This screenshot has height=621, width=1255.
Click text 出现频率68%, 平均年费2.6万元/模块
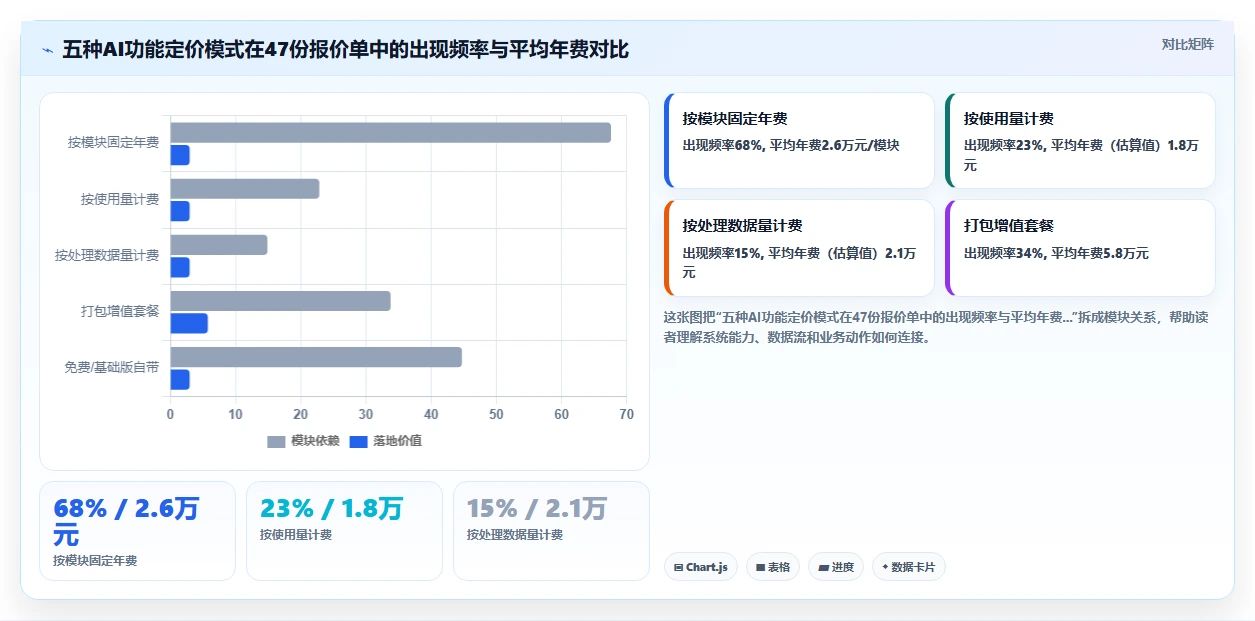791,145
